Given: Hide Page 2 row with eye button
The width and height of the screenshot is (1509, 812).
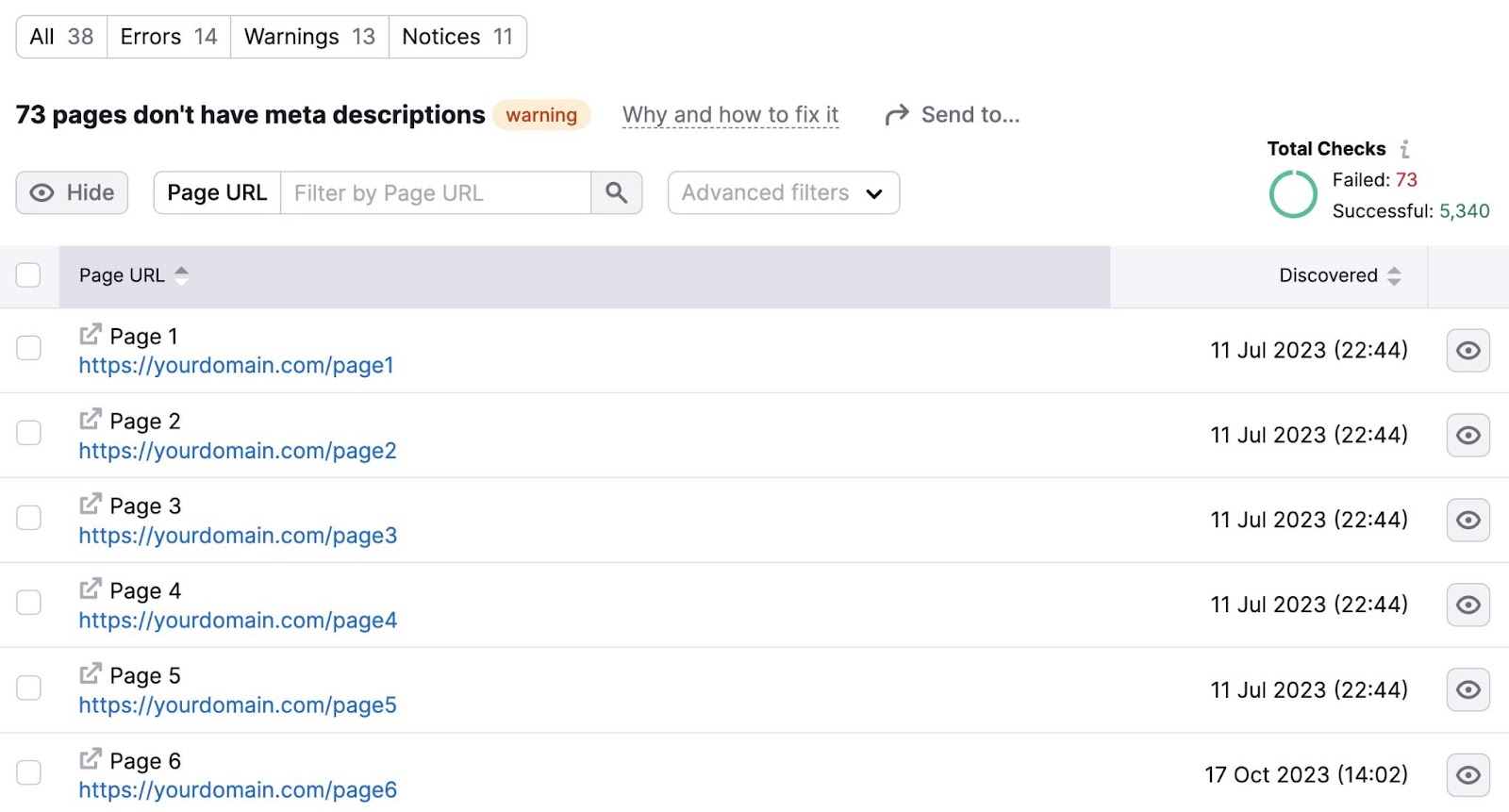Looking at the screenshot, I should 1468,435.
